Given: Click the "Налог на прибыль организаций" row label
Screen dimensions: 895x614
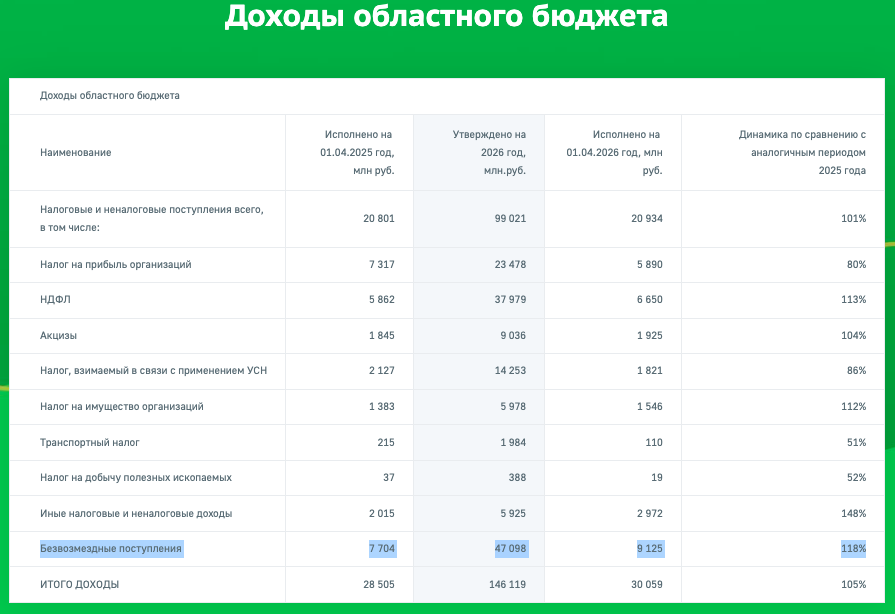Looking at the screenshot, I should [x=115, y=265].
